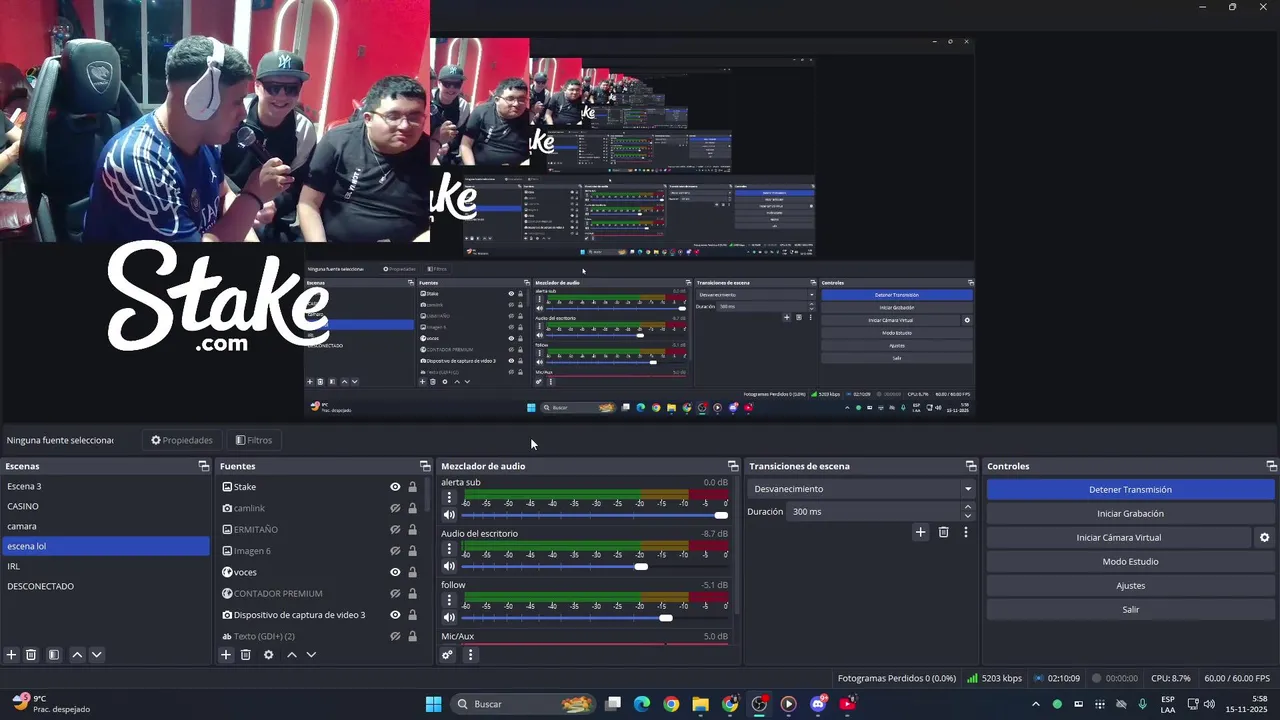This screenshot has width=1280, height=720.
Task: Open scene filters icon in Escenas panel
Action: click(x=54, y=655)
